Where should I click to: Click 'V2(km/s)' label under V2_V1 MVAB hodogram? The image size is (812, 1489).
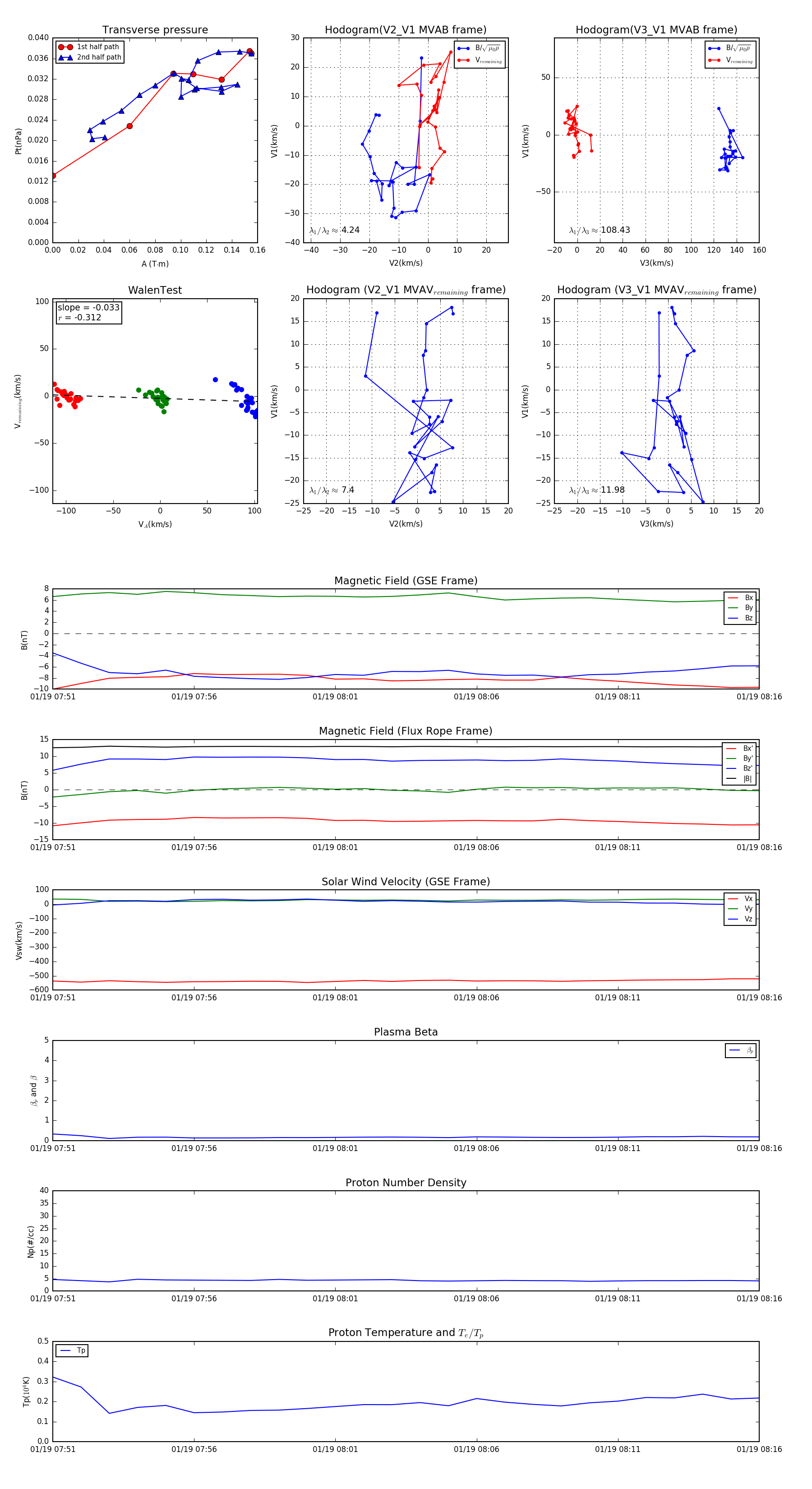coord(406,263)
